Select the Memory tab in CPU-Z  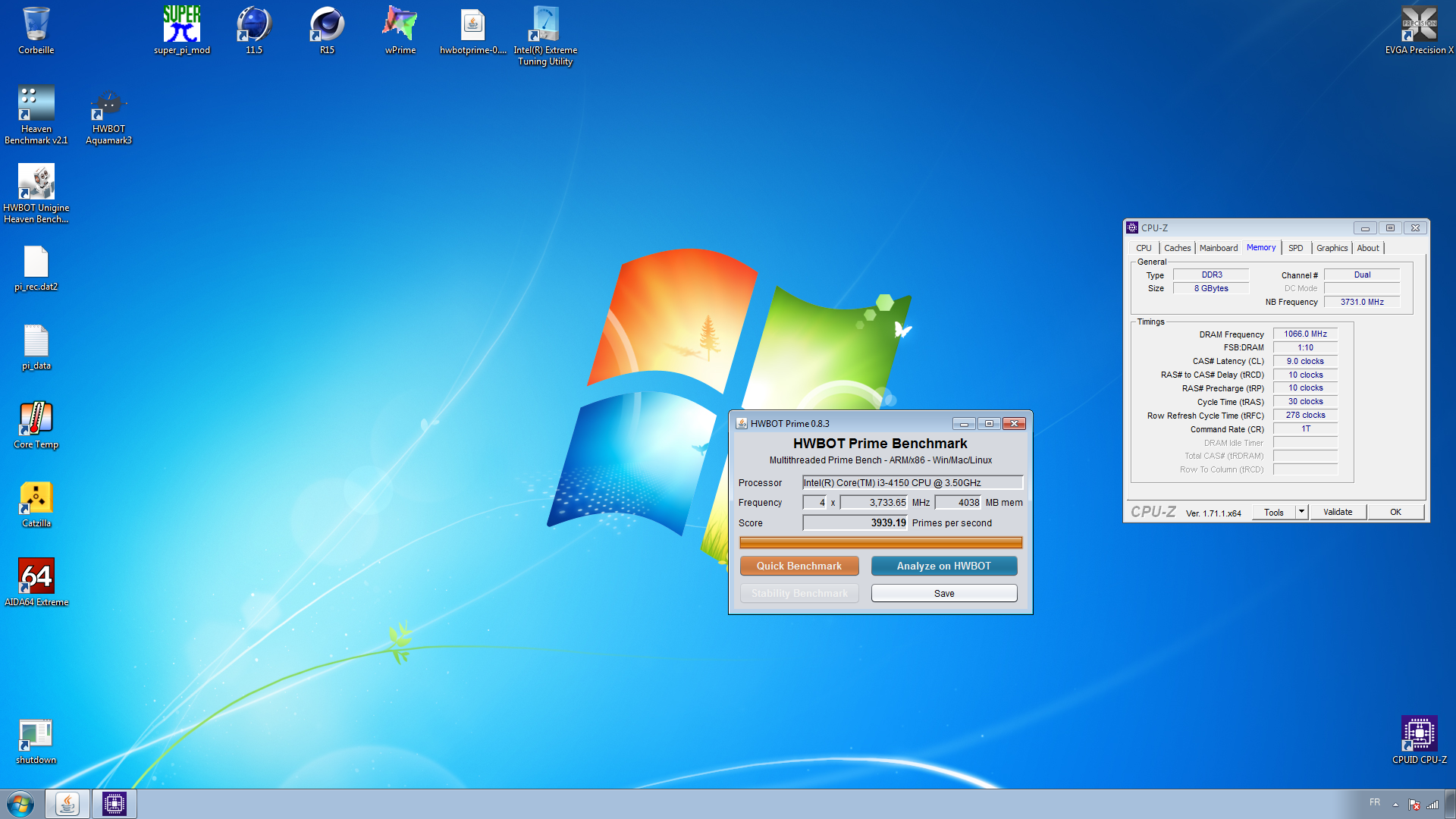[x=1260, y=247]
